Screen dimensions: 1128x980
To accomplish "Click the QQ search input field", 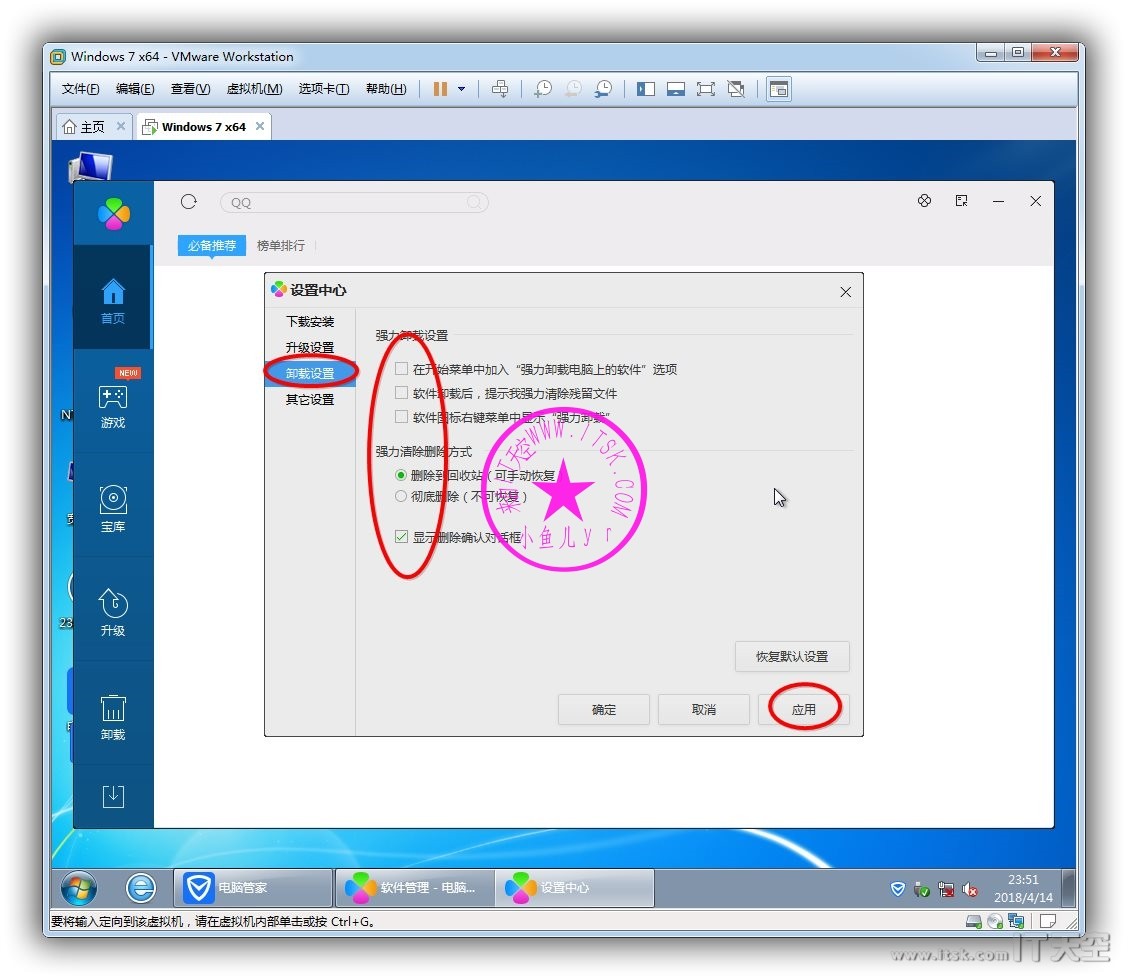I will click(345, 203).
